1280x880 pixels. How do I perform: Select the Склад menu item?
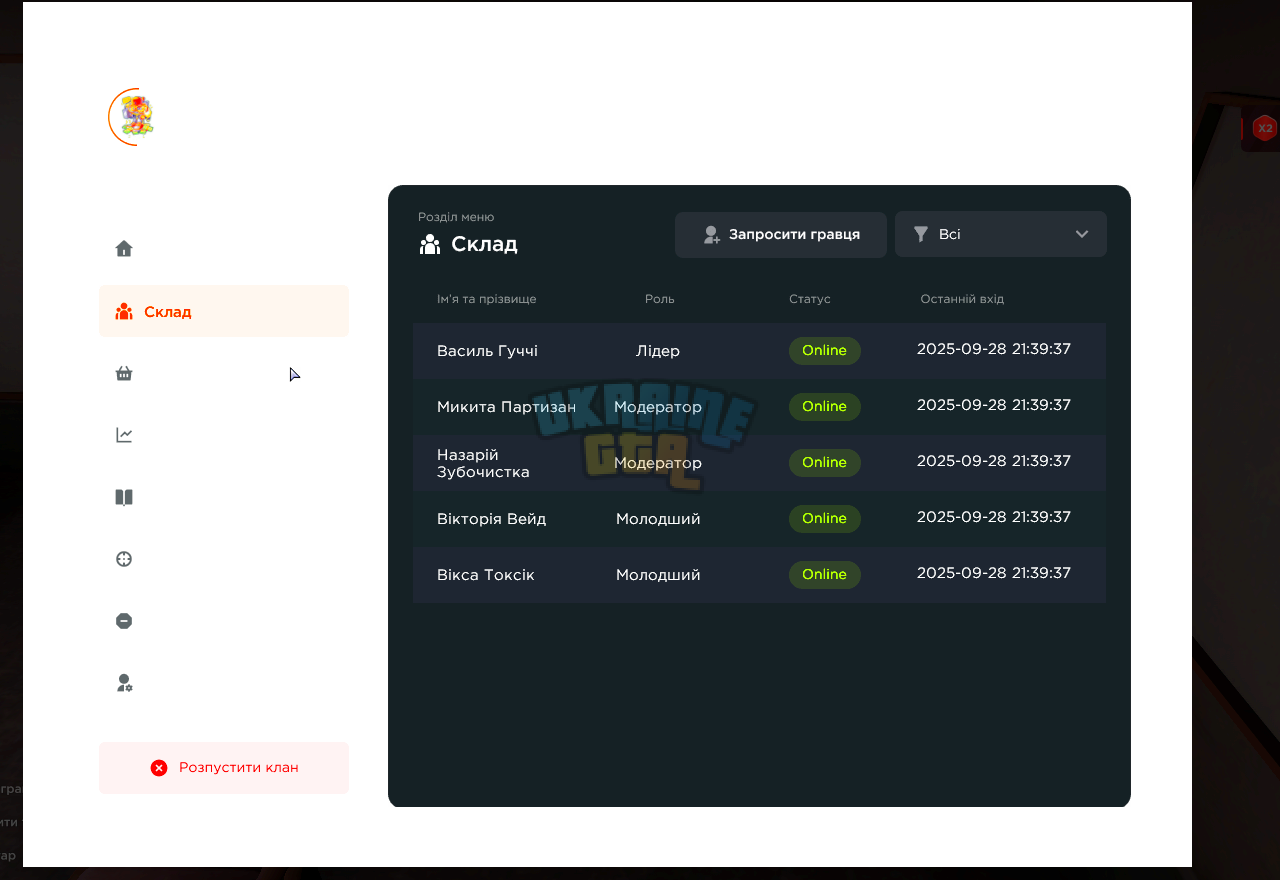(x=224, y=311)
